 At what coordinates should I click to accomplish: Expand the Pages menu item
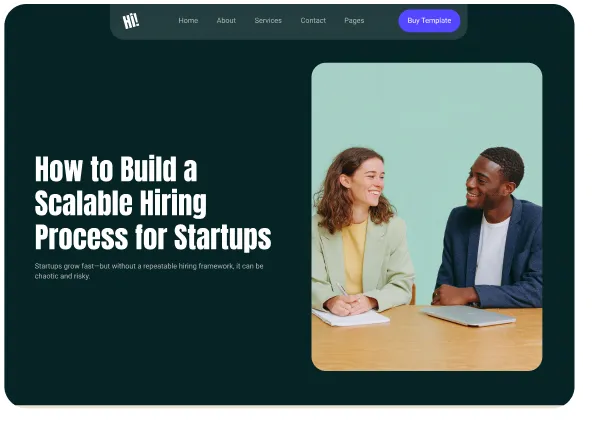[x=354, y=20]
